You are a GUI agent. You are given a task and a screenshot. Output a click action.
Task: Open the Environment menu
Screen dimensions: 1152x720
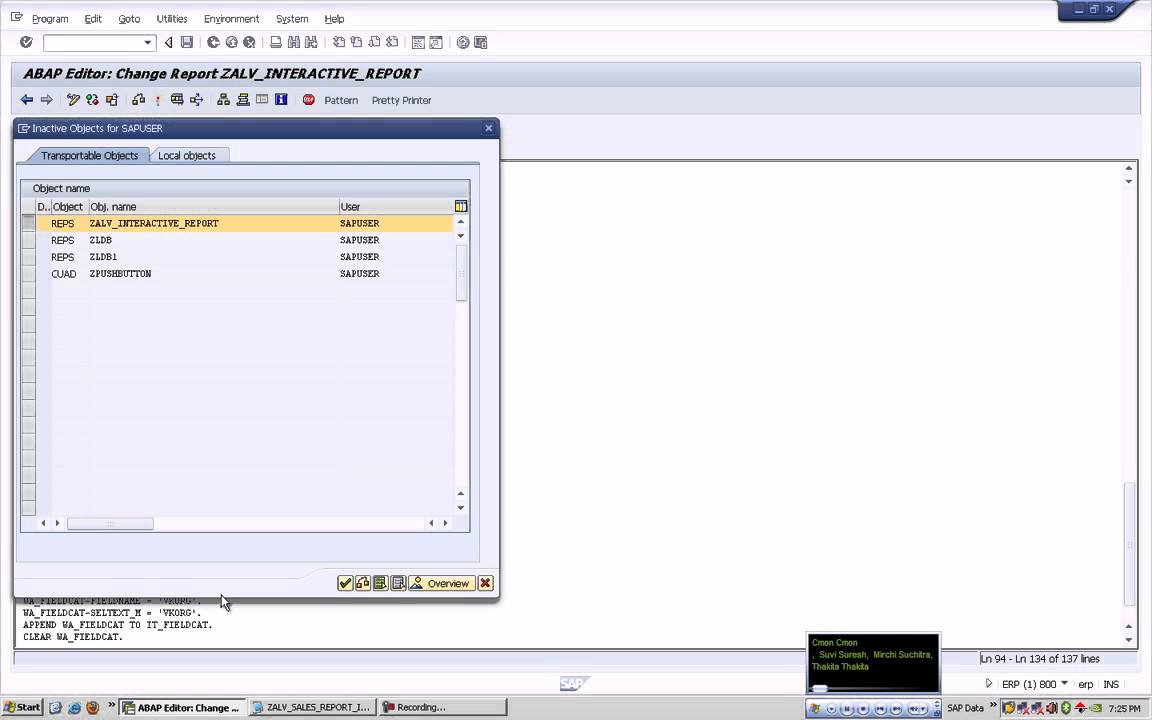coord(231,19)
